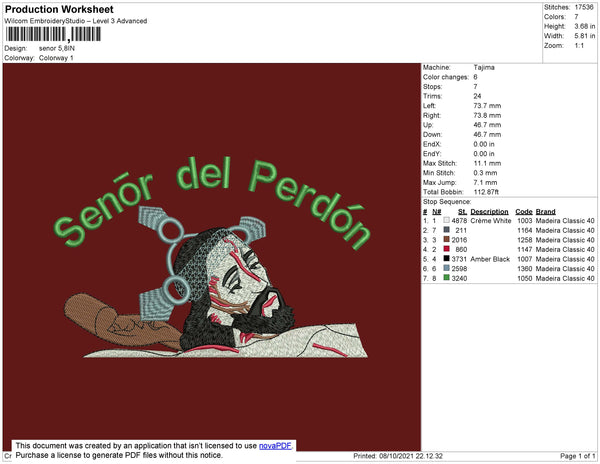Click the Zoom value '1:1'
The height and width of the screenshot is (464, 600).
(579, 46)
